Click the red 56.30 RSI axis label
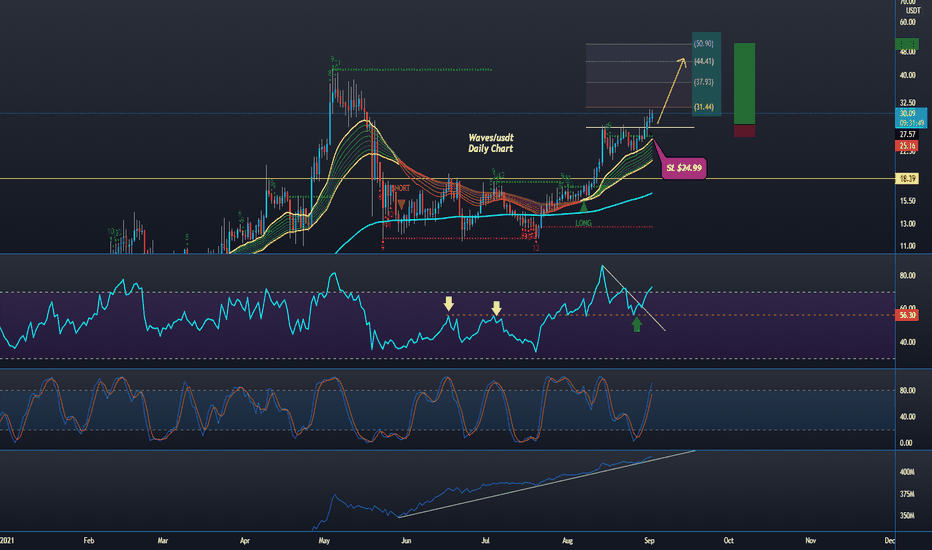 tap(907, 315)
